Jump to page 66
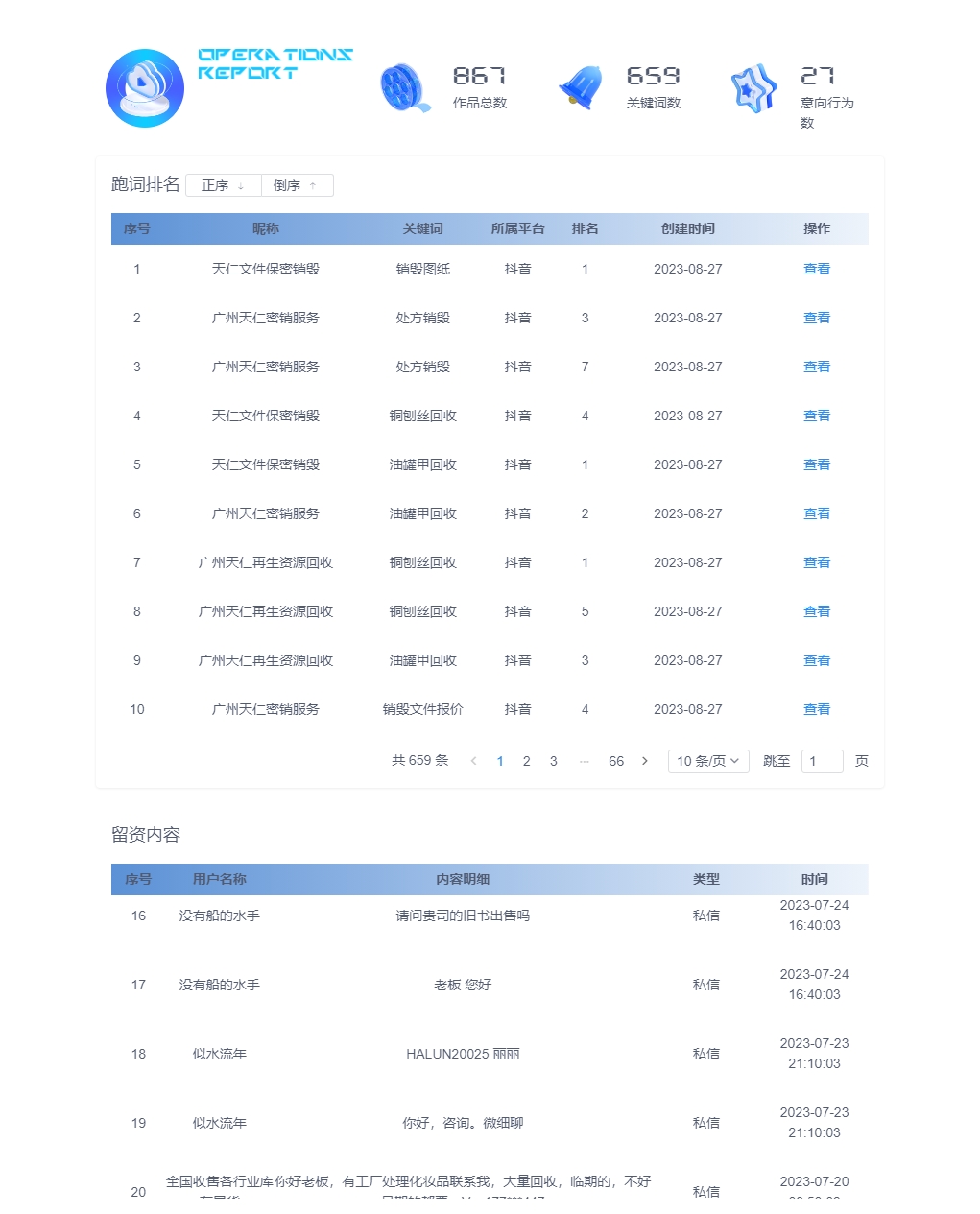This screenshot has height=1214, width=980. coord(616,761)
